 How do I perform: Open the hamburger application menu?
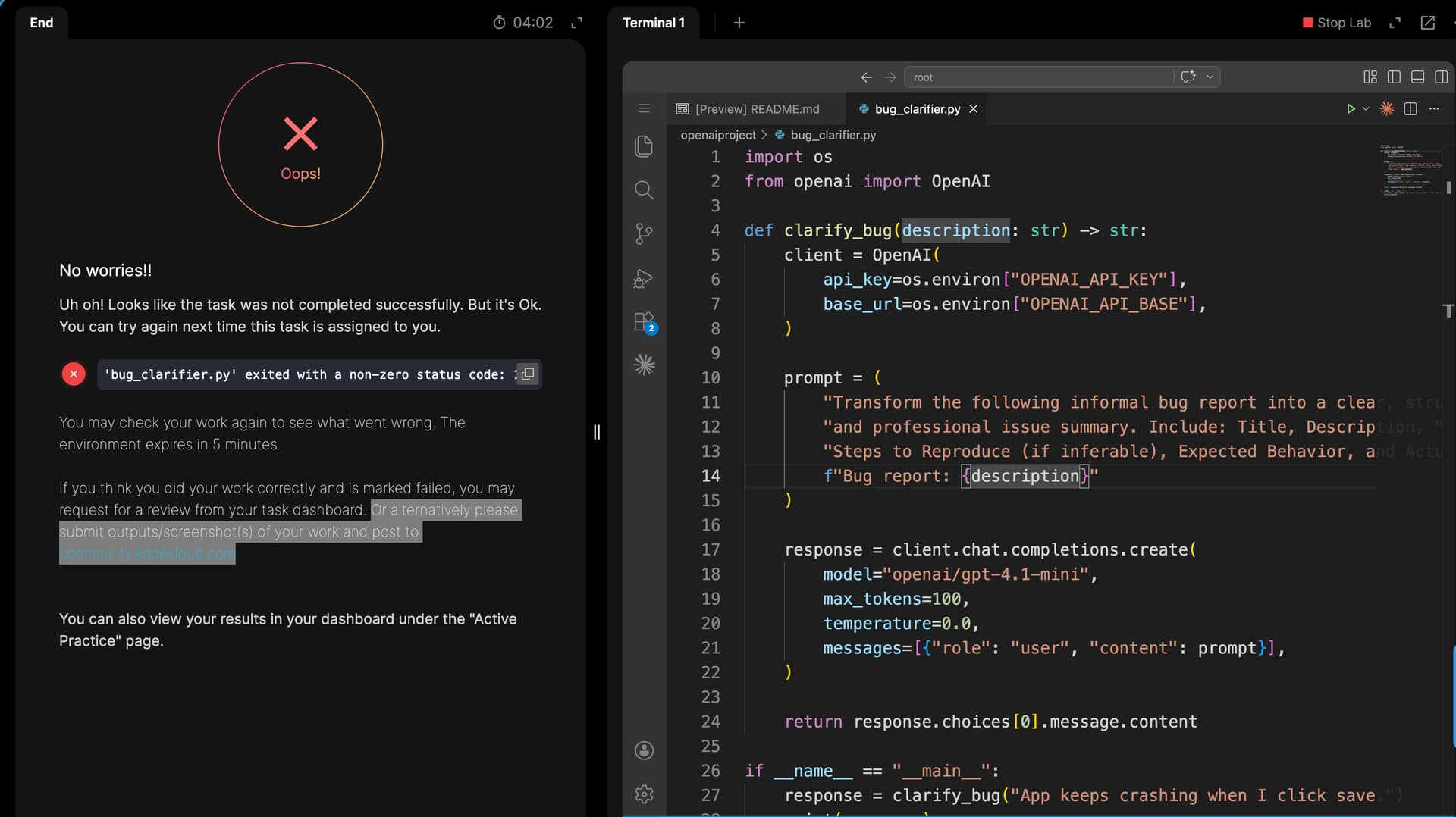[x=644, y=109]
